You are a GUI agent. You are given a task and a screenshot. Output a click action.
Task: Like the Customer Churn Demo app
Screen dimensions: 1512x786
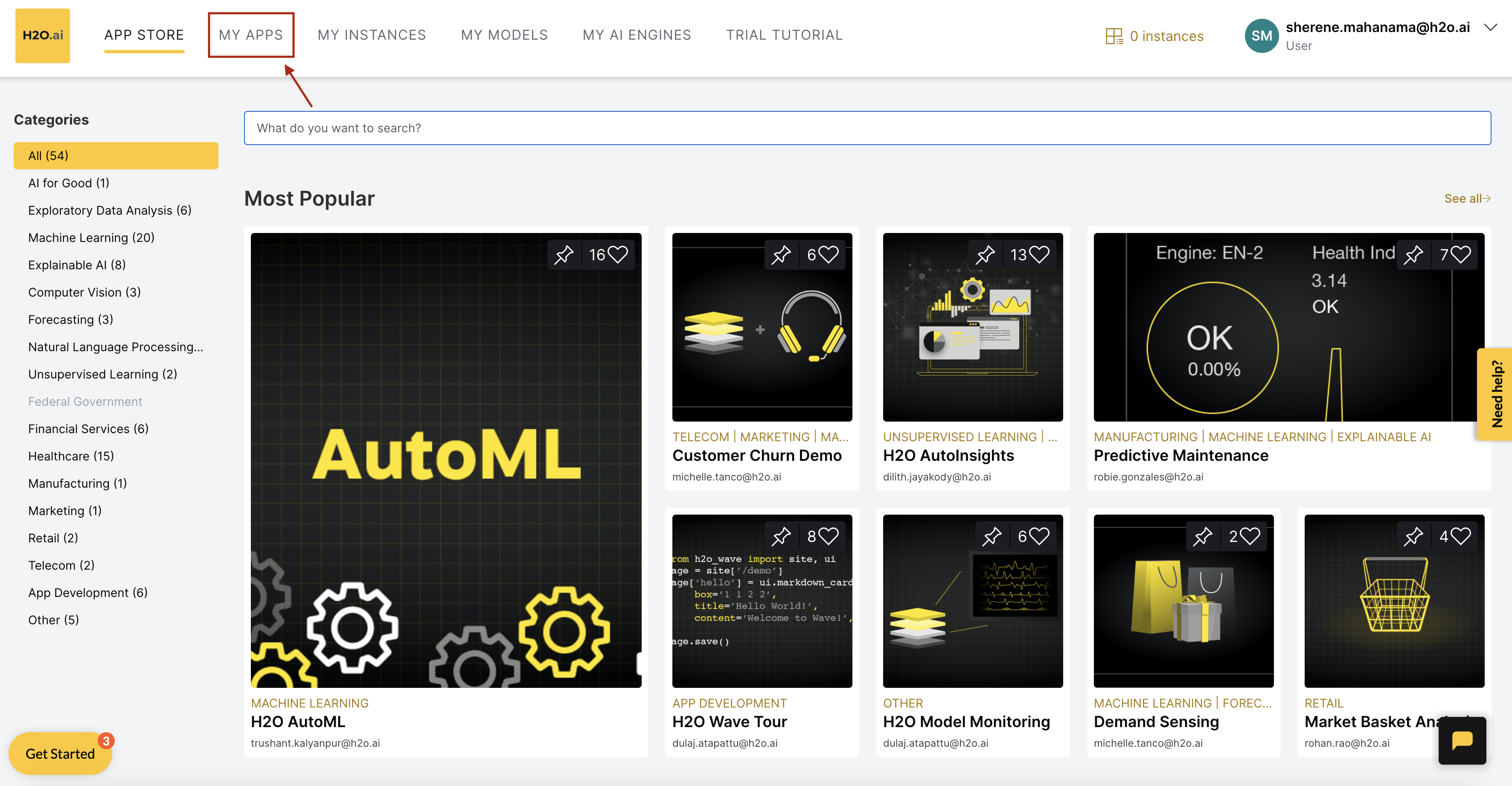click(x=828, y=255)
